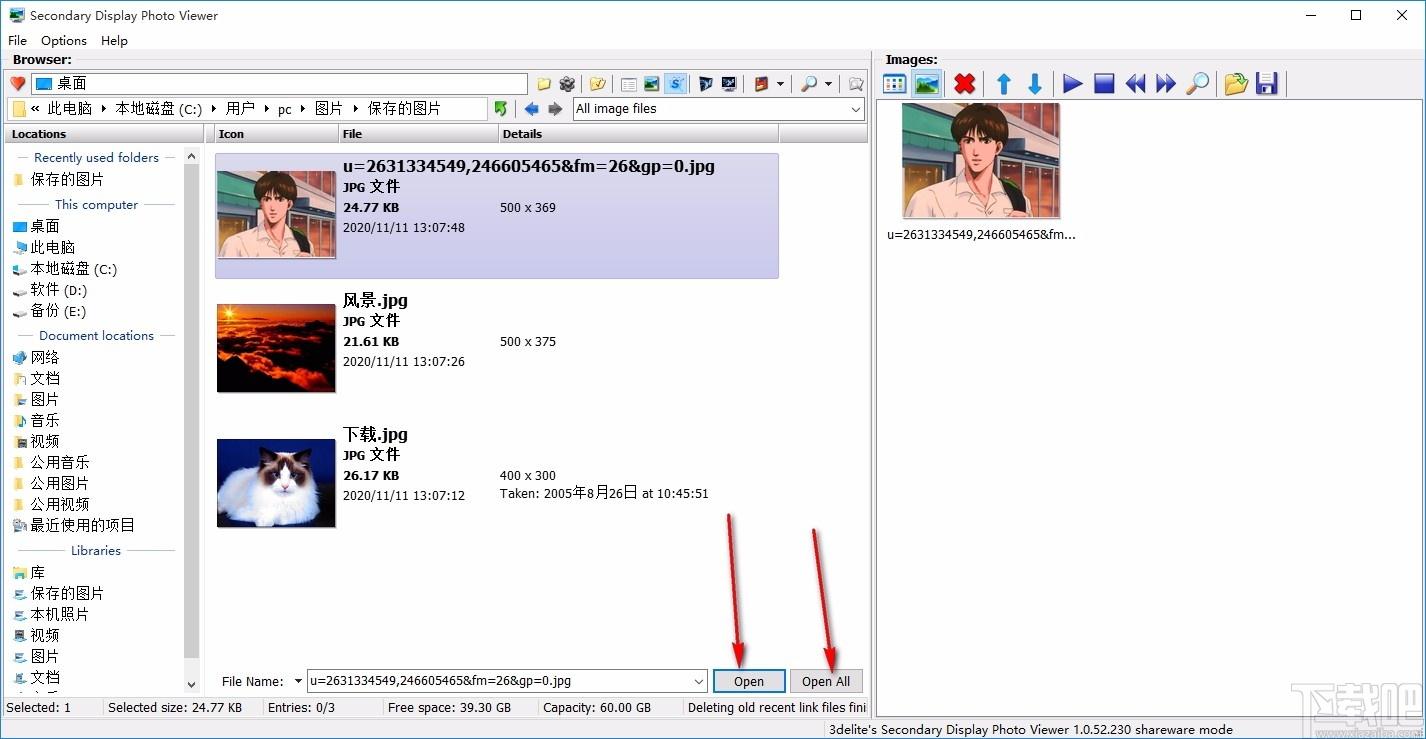Viewport: 1426px width, 739px height.
Task: Expand the File Name combo box arrow
Action: (x=699, y=681)
